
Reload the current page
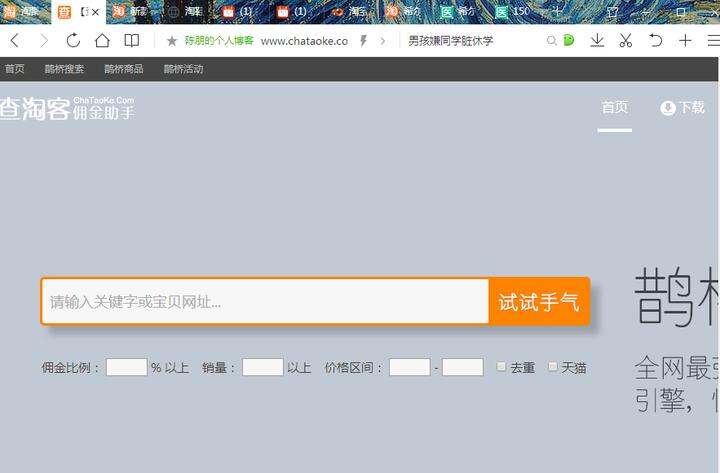pyautogui.click(x=73, y=41)
